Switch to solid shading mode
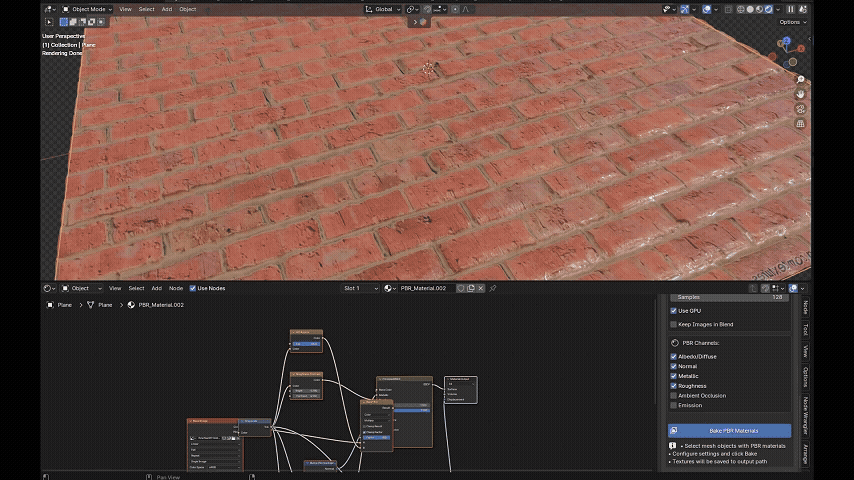Screen dimensions: 854x480 (750, 9)
